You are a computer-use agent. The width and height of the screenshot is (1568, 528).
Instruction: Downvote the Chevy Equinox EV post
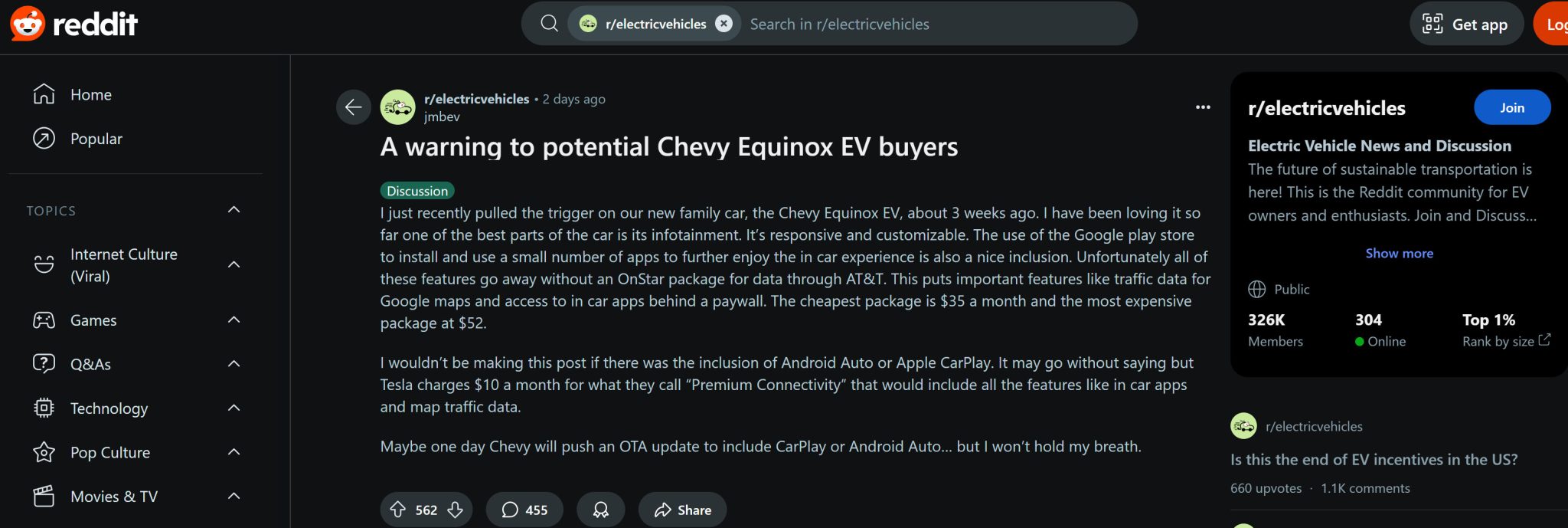click(454, 509)
